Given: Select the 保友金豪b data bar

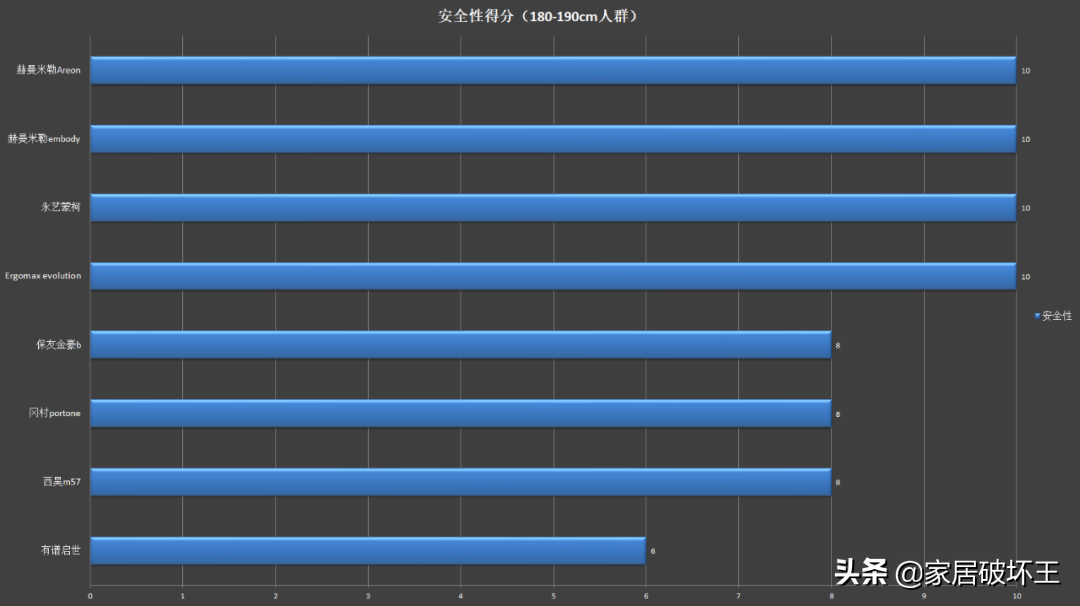Looking at the screenshot, I should 461,344.
